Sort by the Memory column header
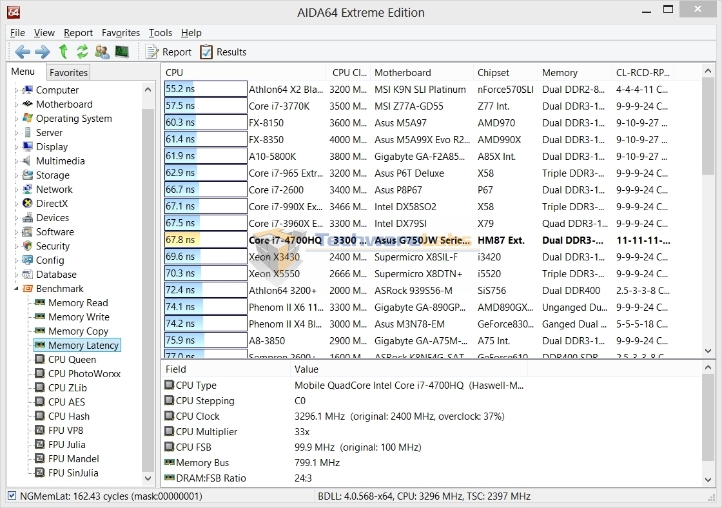 coord(574,72)
